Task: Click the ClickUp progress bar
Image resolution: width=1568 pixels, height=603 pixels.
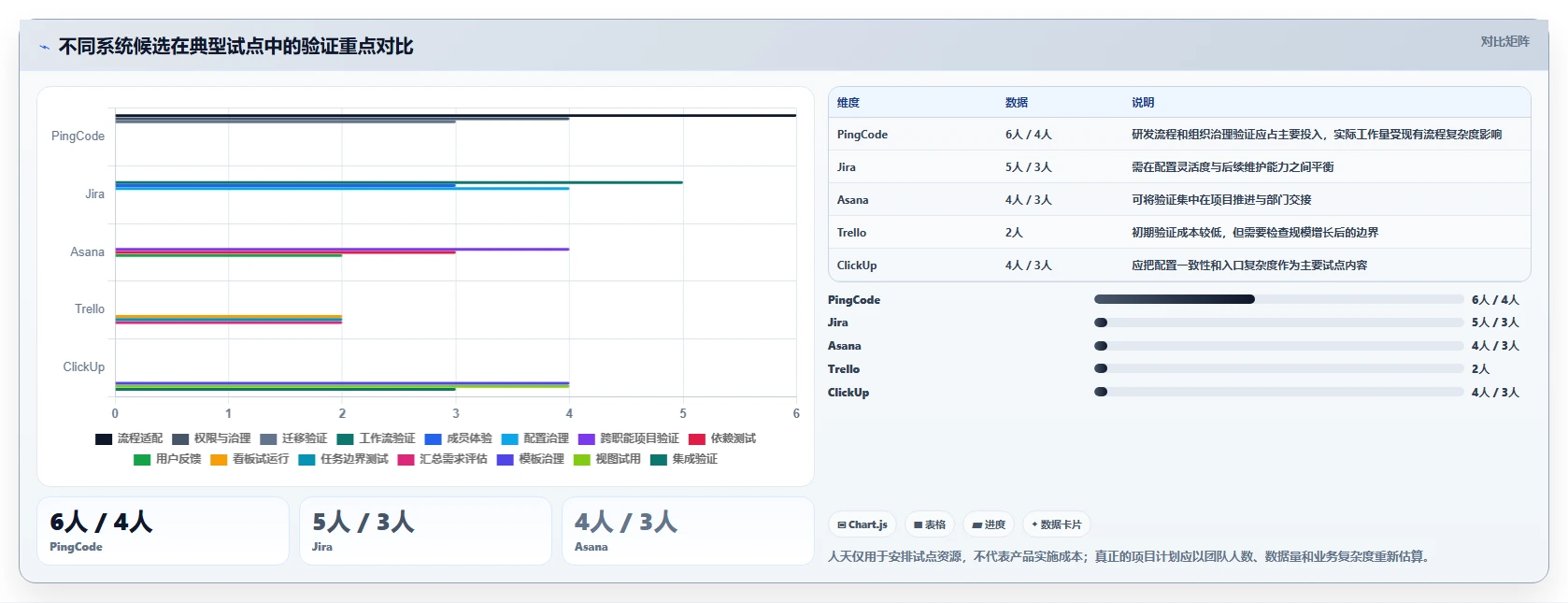Action: coord(1278,392)
